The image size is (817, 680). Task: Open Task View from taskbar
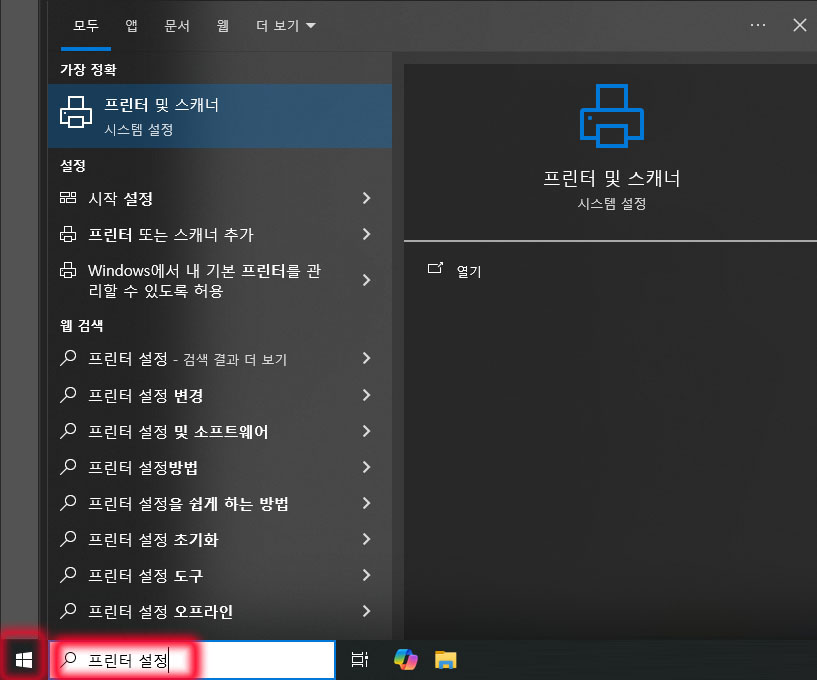[x=360, y=660]
